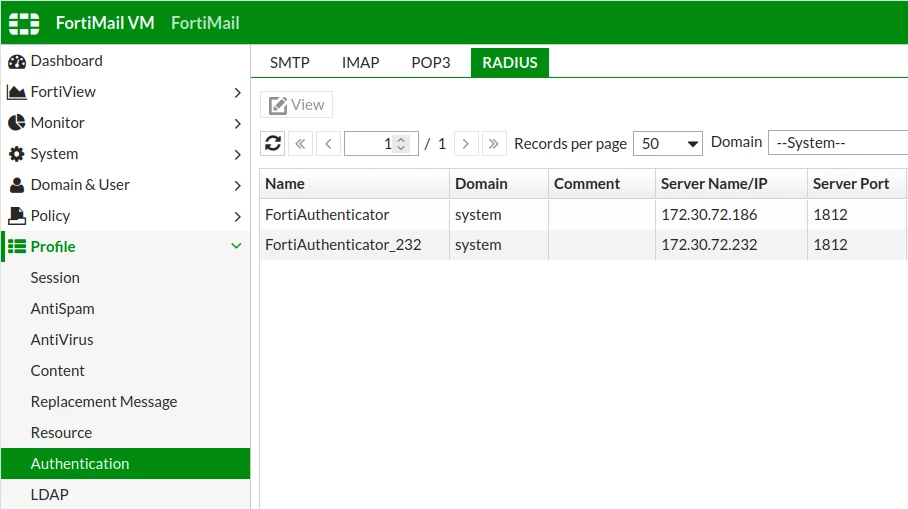Collapse the Profile menu section
908x509 pixels.
[x=236, y=246]
